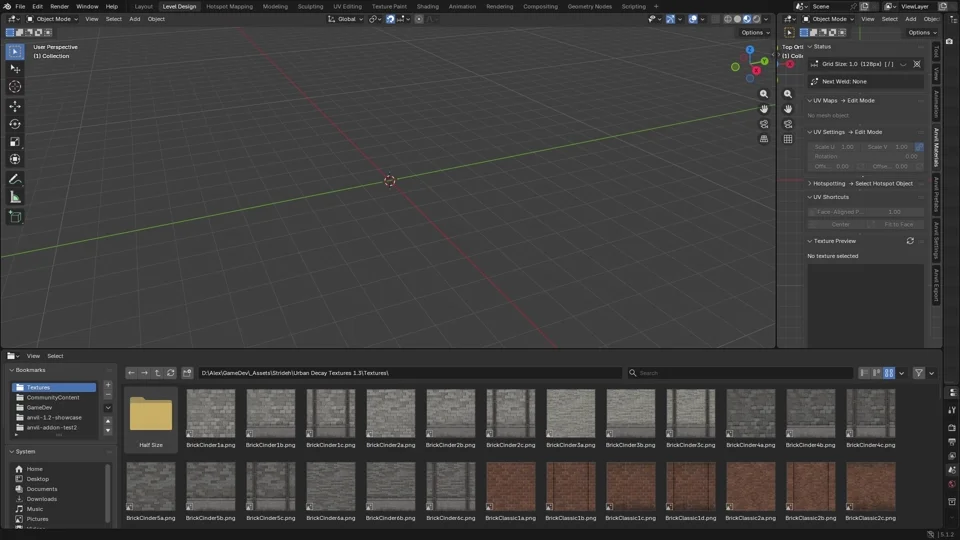
Task: Click the pan hand icon in main viewport
Action: click(763, 109)
